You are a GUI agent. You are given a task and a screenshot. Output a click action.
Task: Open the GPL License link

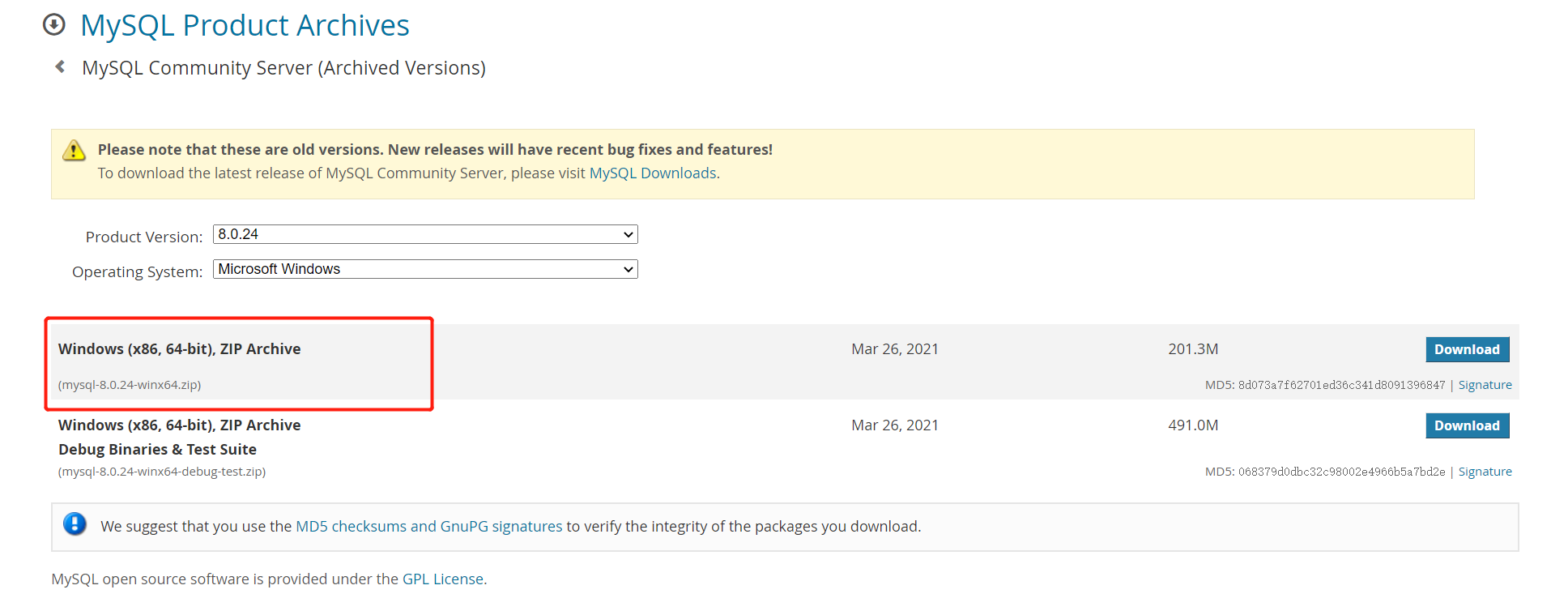coord(443,579)
